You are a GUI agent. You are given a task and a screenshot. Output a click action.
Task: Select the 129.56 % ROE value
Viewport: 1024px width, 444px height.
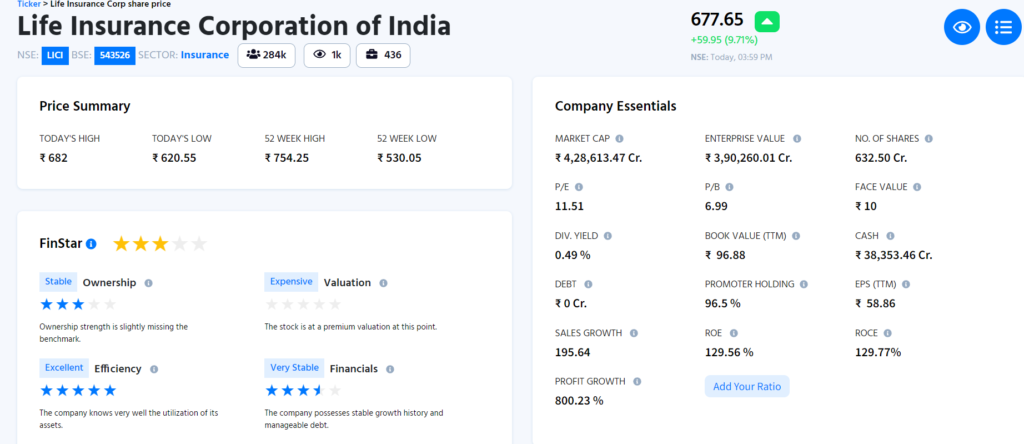click(x=729, y=352)
